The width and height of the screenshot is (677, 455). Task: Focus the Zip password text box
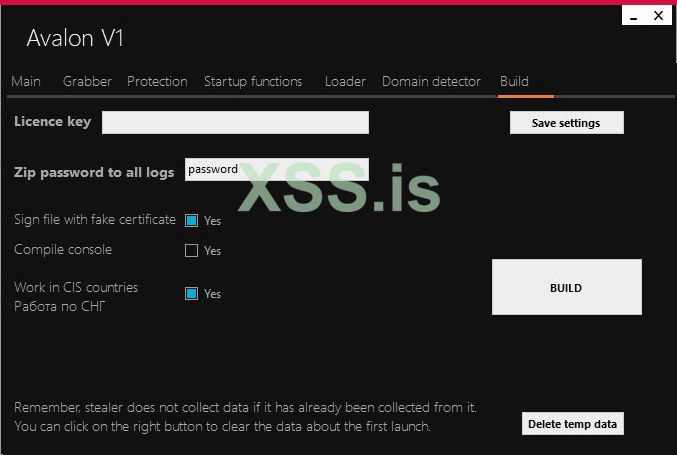(x=277, y=170)
